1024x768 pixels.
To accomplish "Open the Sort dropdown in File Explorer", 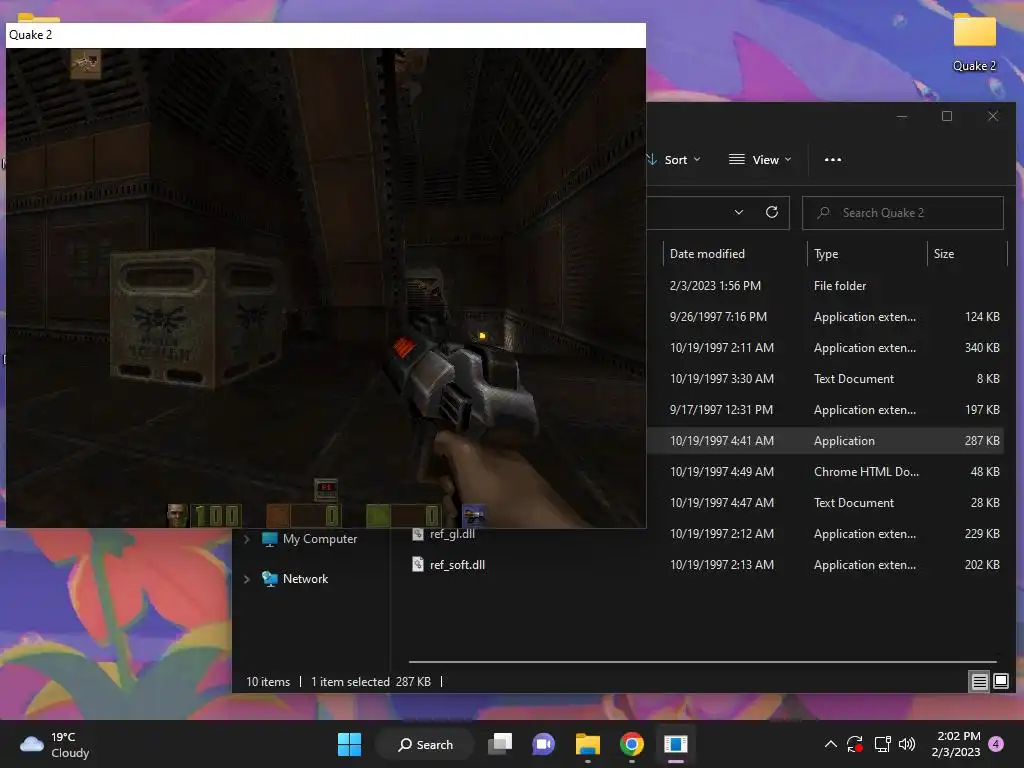I will [674, 160].
